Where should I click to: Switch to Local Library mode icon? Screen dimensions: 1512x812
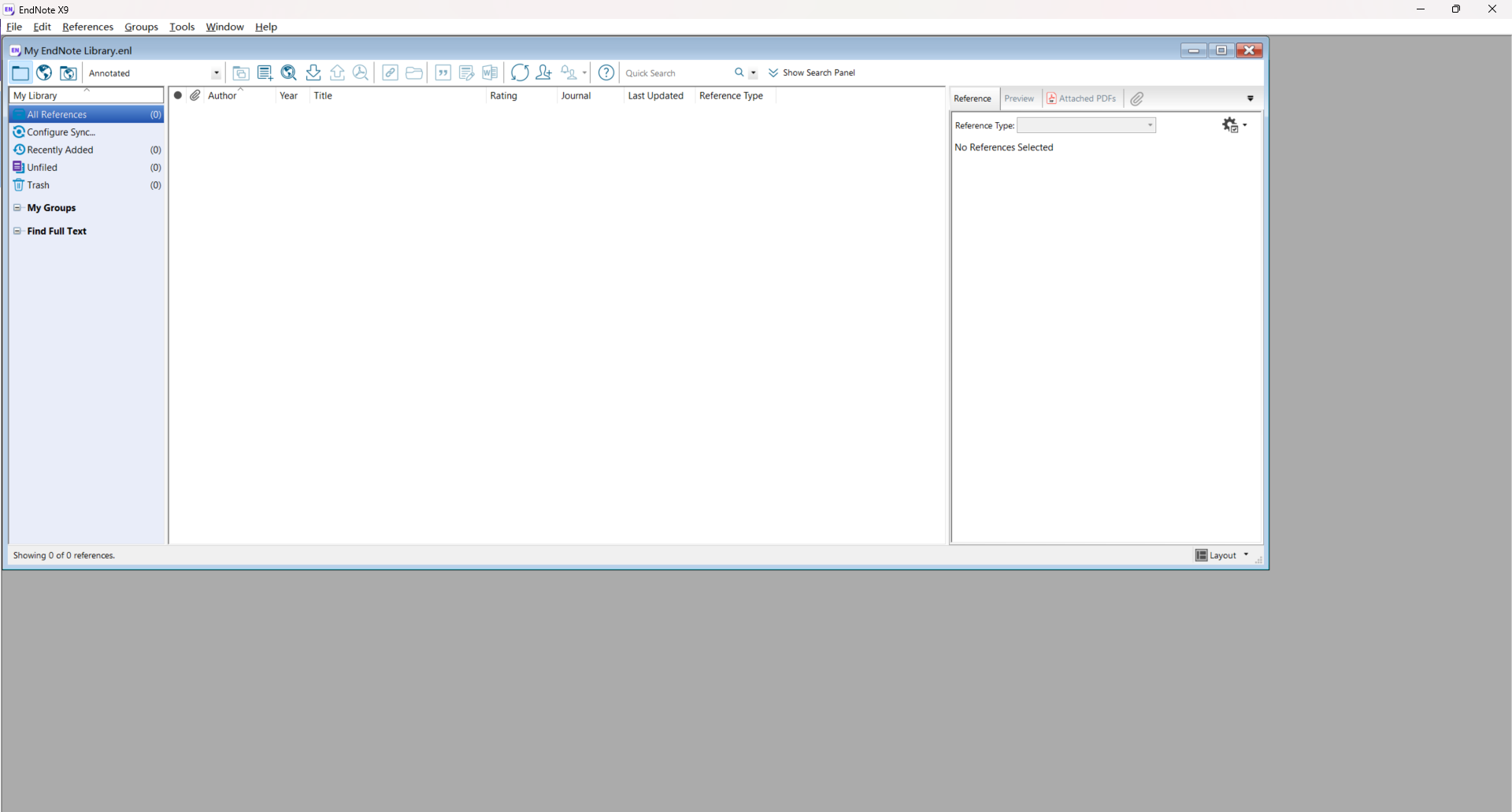[x=20, y=73]
